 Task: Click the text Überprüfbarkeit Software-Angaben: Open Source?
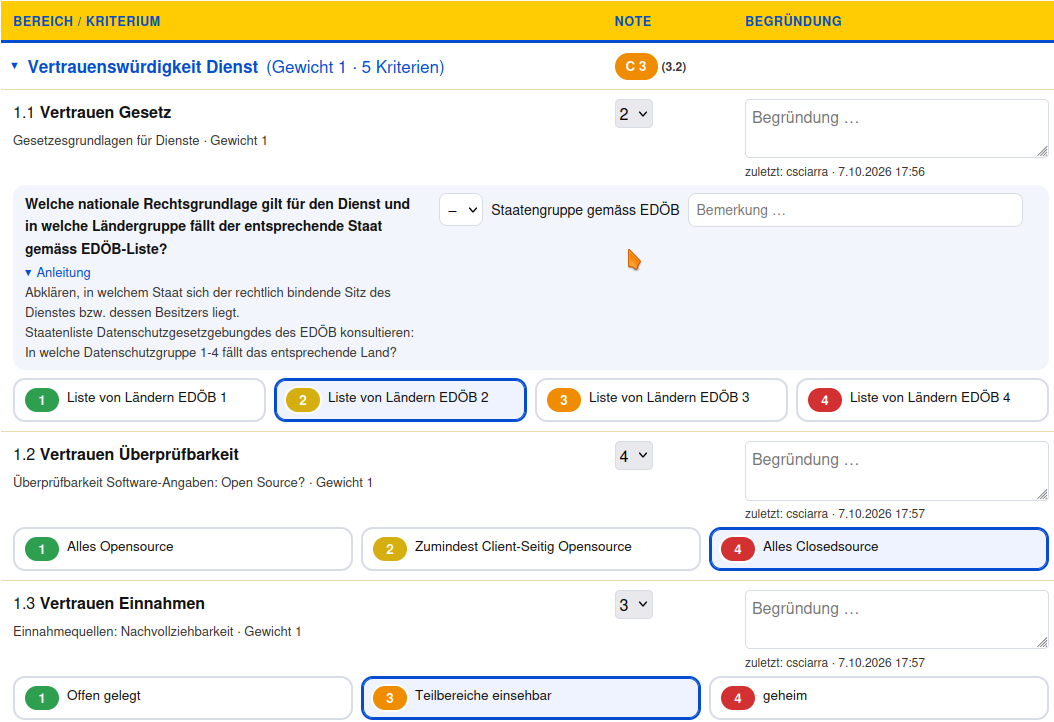[x=159, y=482]
